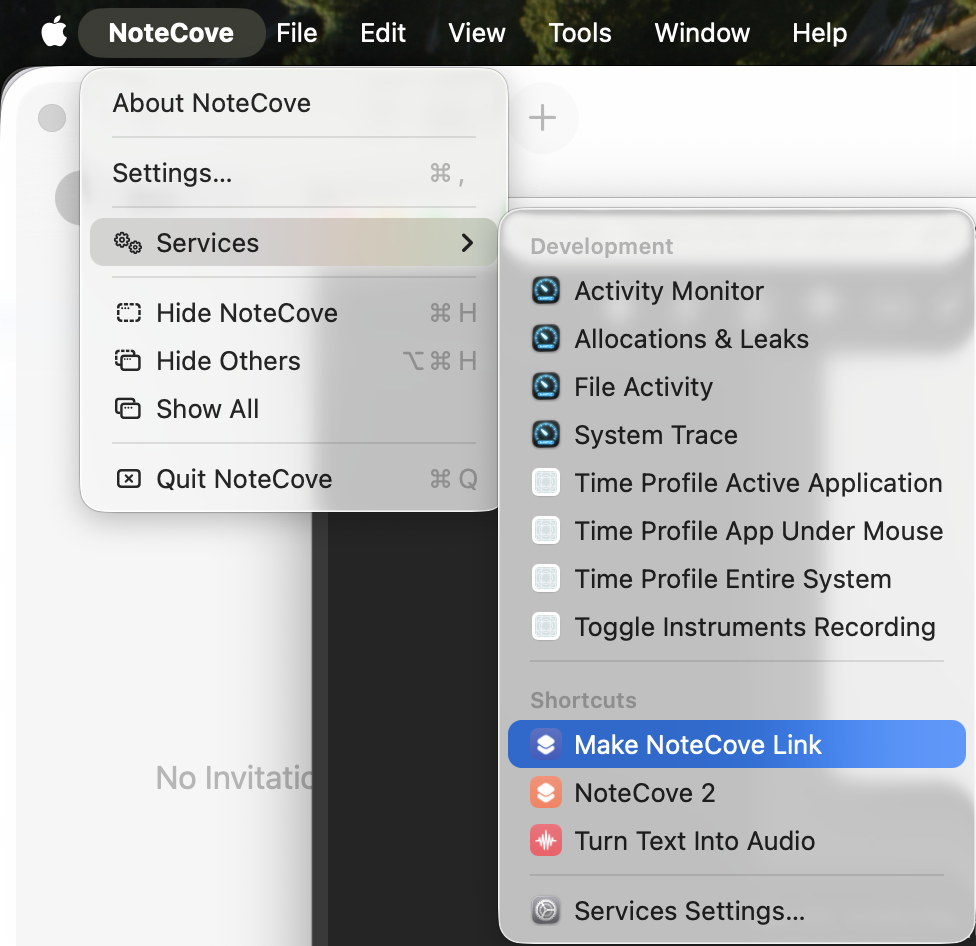Select the System Trace service
This screenshot has height=946, width=976.
[737, 434]
